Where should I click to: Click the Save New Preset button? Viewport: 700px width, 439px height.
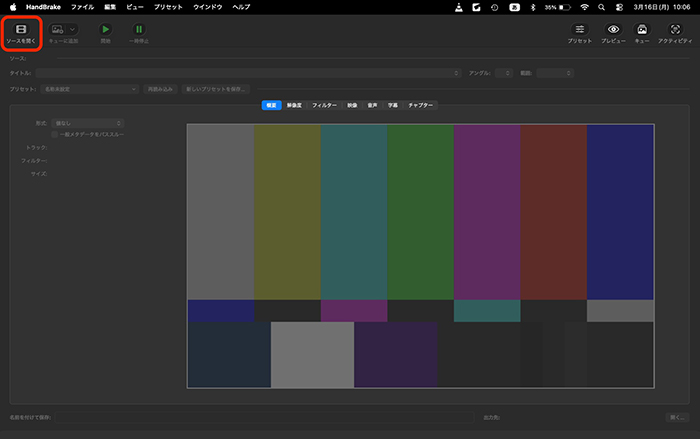click(x=213, y=89)
